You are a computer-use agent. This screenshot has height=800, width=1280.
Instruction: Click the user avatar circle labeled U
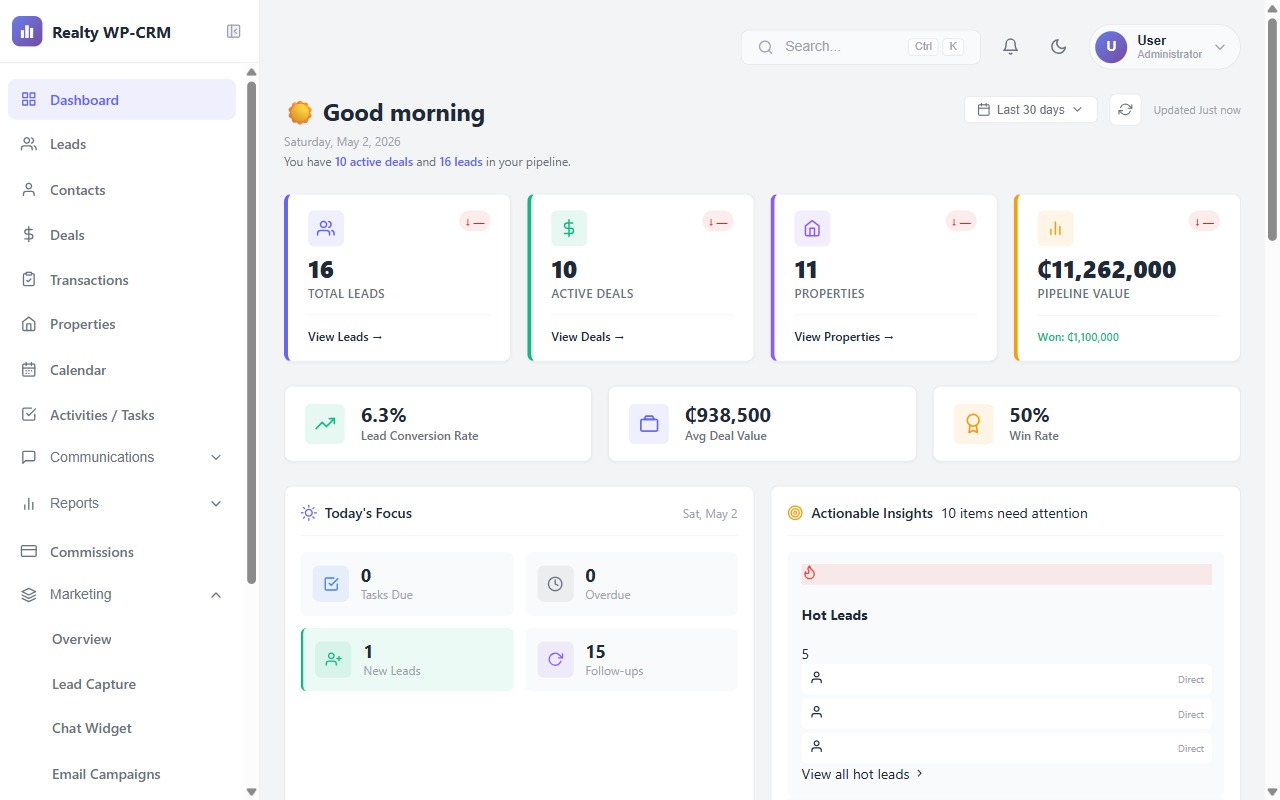(x=1111, y=47)
